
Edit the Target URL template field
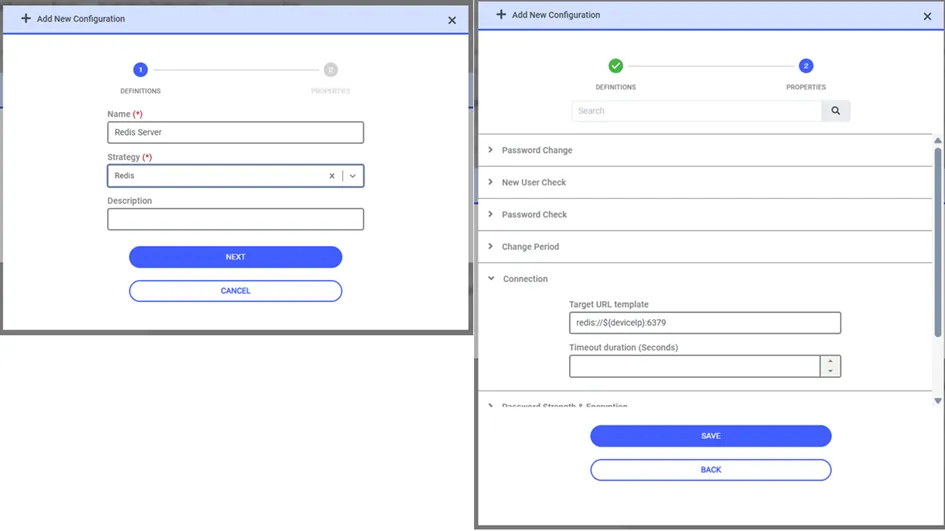coord(705,323)
